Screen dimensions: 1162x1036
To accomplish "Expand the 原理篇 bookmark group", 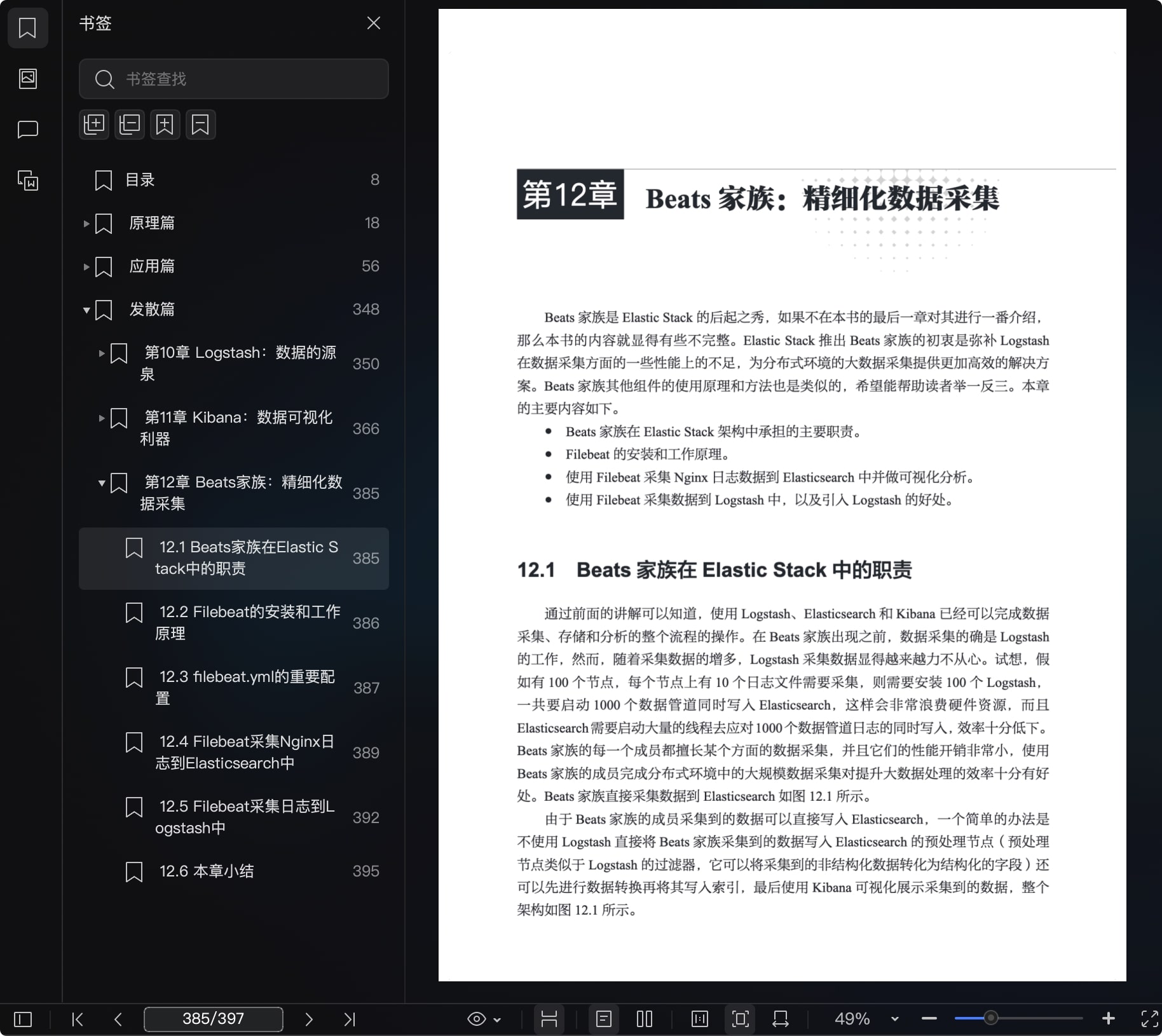I will click(x=86, y=224).
